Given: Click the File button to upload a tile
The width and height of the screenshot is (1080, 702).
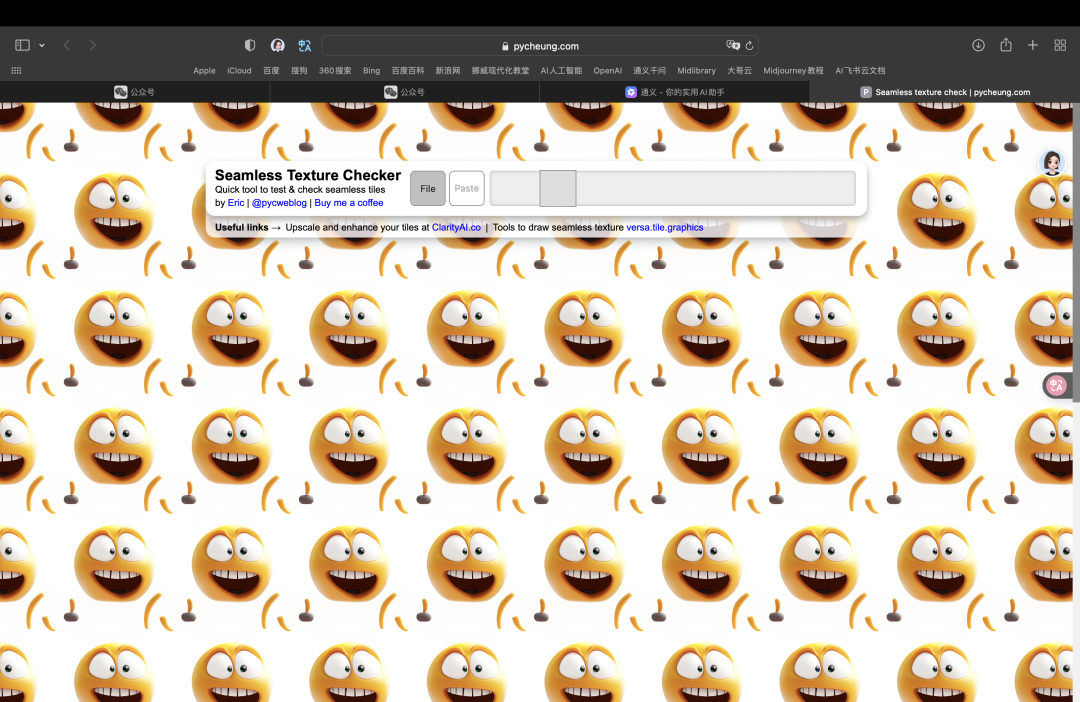Looking at the screenshot, I should click(428, 188).
